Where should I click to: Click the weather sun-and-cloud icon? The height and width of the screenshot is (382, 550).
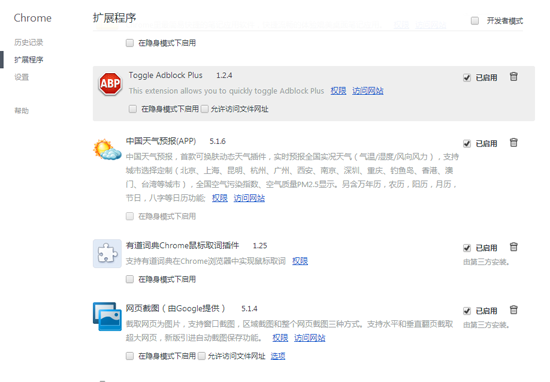tap(107, 149)
